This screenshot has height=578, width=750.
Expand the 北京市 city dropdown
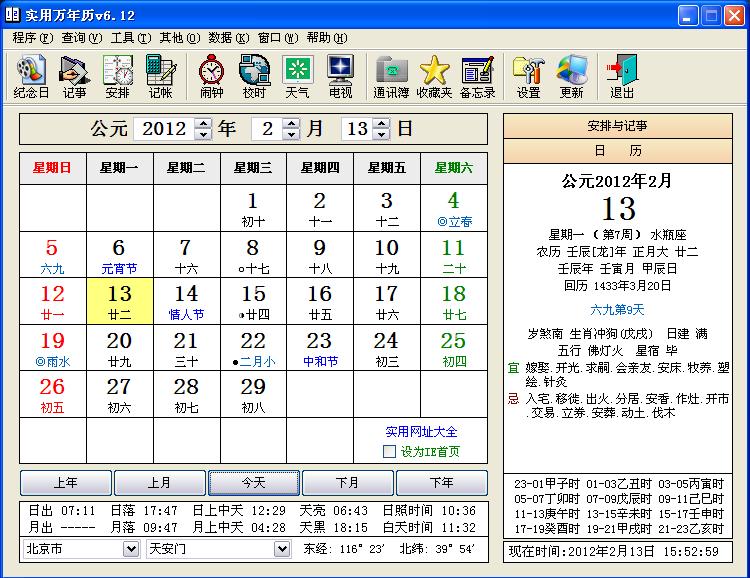131,549
